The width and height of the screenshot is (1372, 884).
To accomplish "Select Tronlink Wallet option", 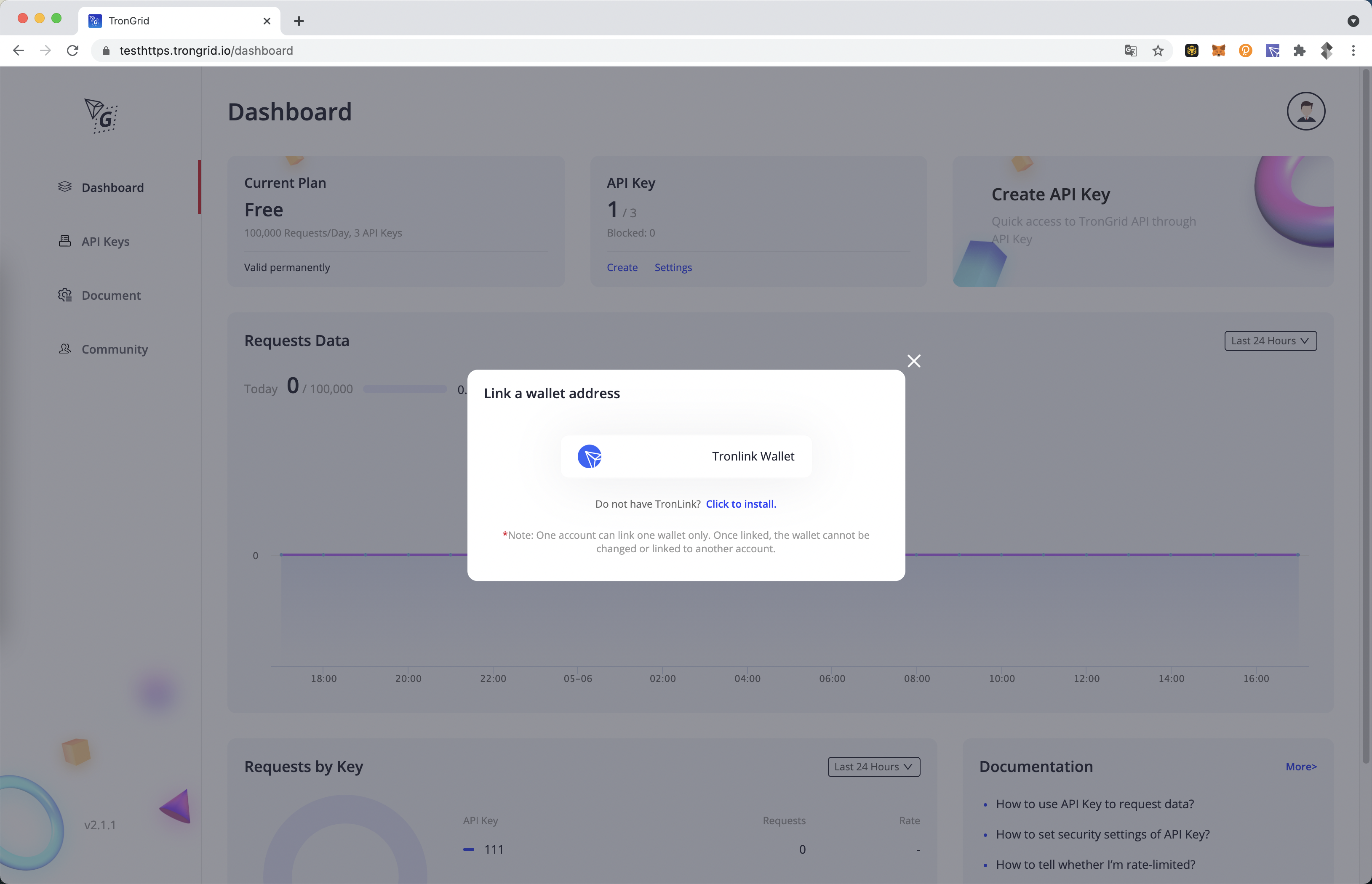I will pos(686,456).
